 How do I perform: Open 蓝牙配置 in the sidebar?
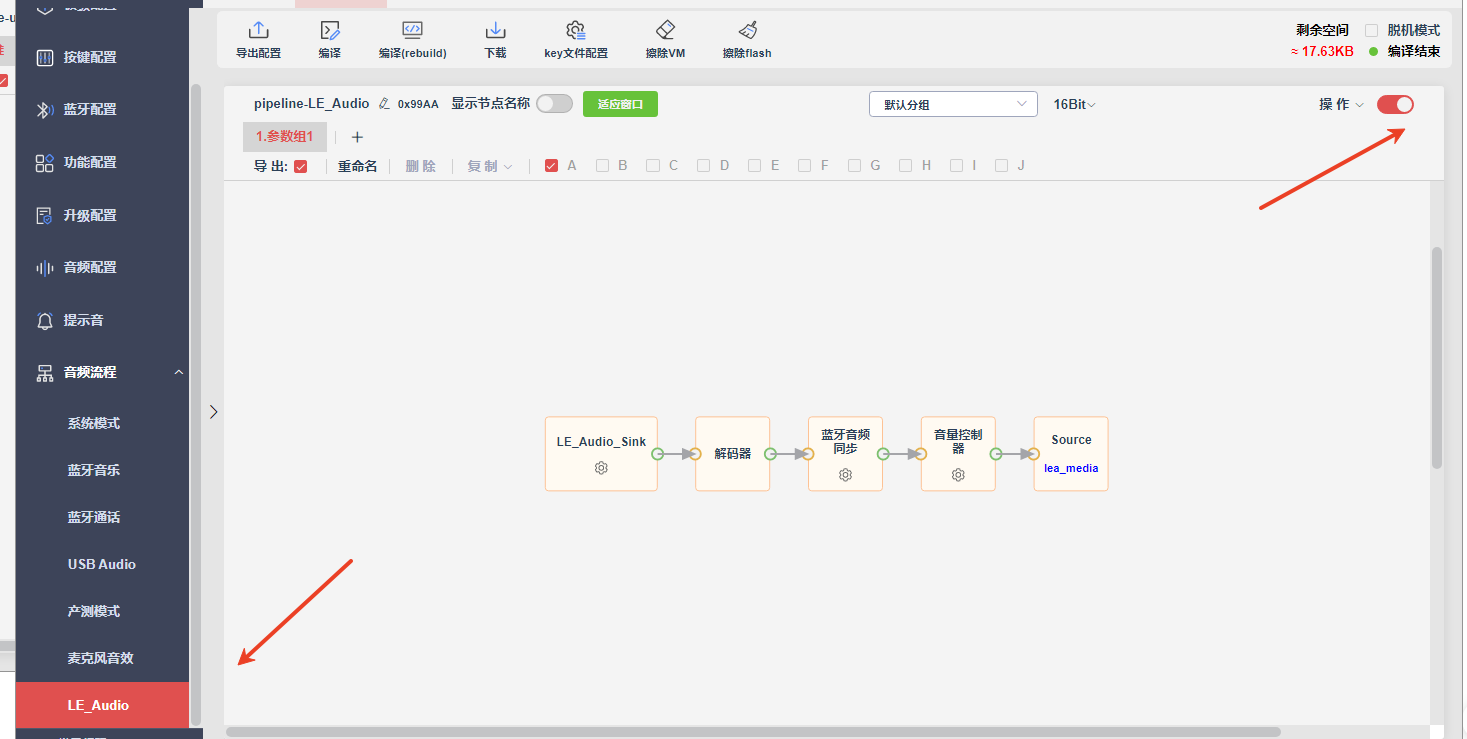(102, 110)
